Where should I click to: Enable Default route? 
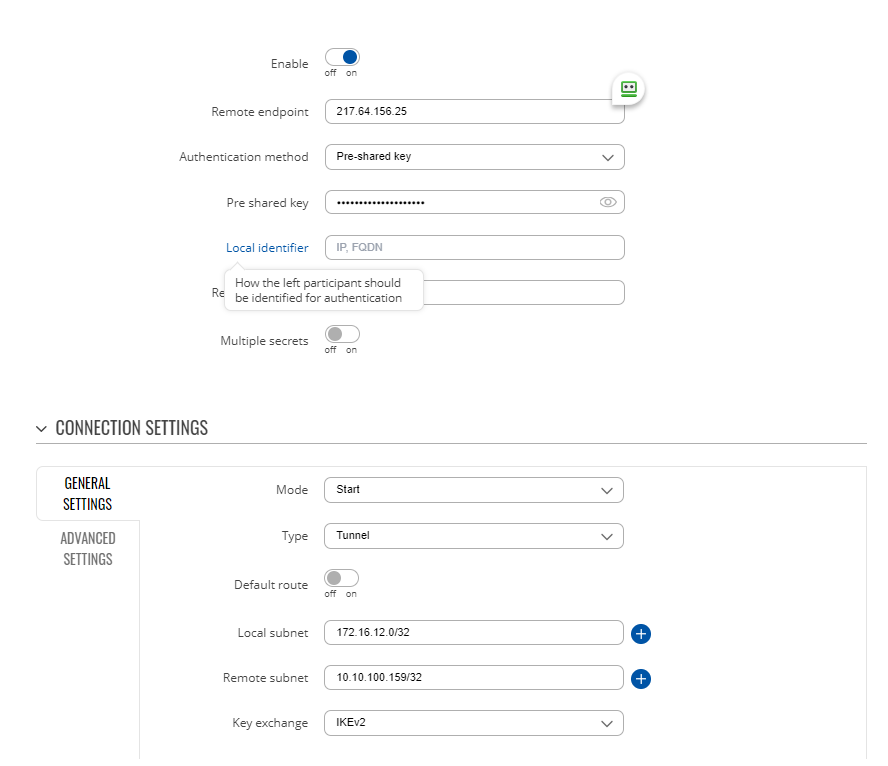(341, 579)
